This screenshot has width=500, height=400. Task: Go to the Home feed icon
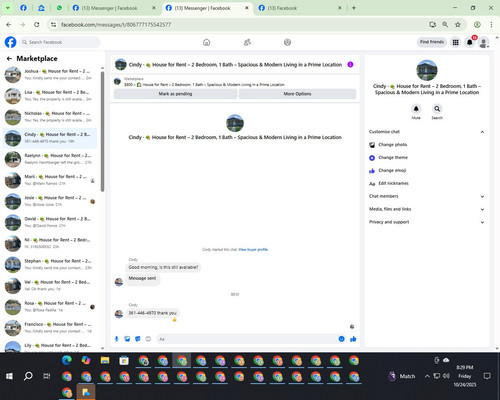tap(206, 42)
